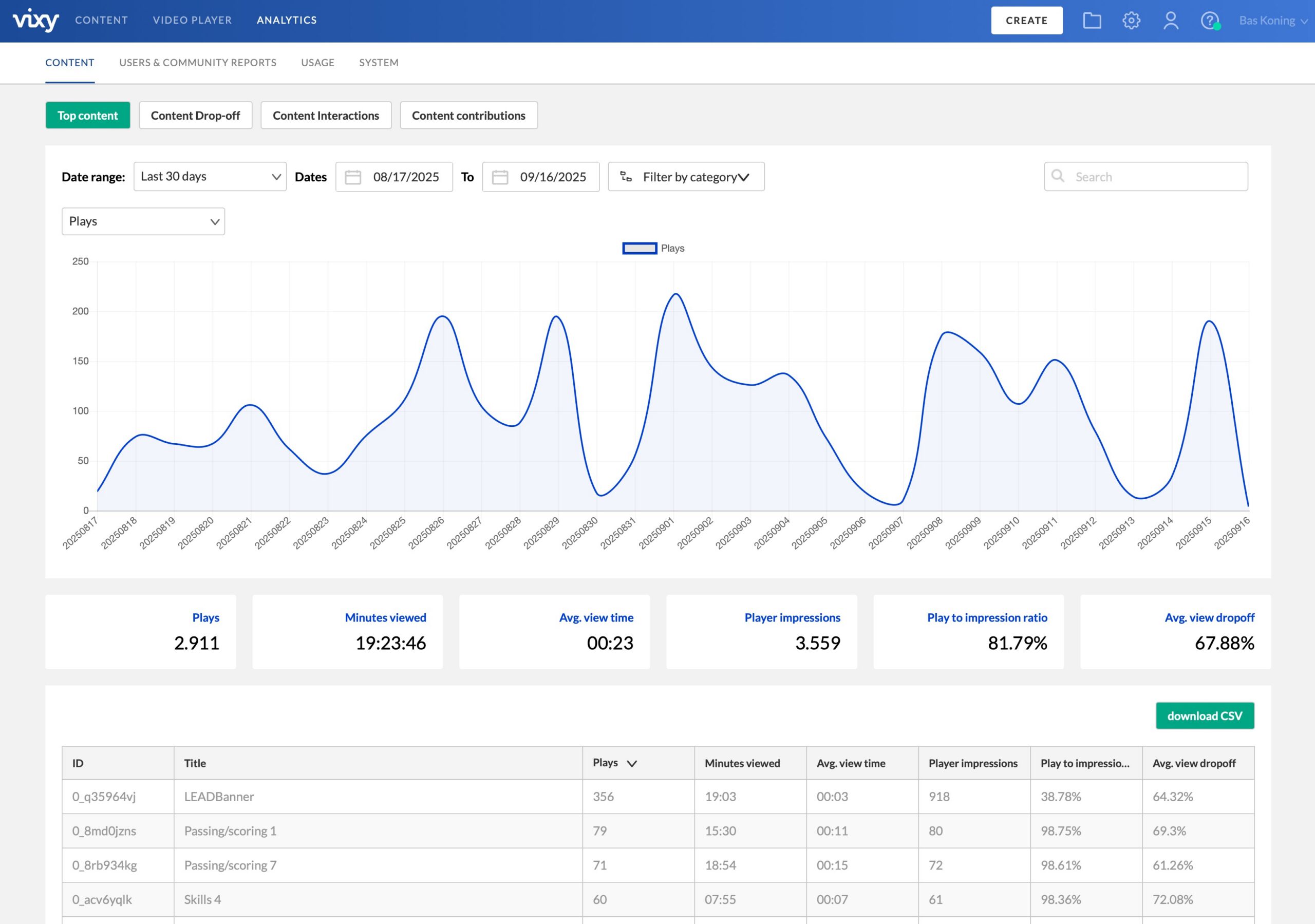This screenshot has height=924, width=1315.
Task: Open the Plays metric dropdown above the chart
Action: (x=143, y=221)
